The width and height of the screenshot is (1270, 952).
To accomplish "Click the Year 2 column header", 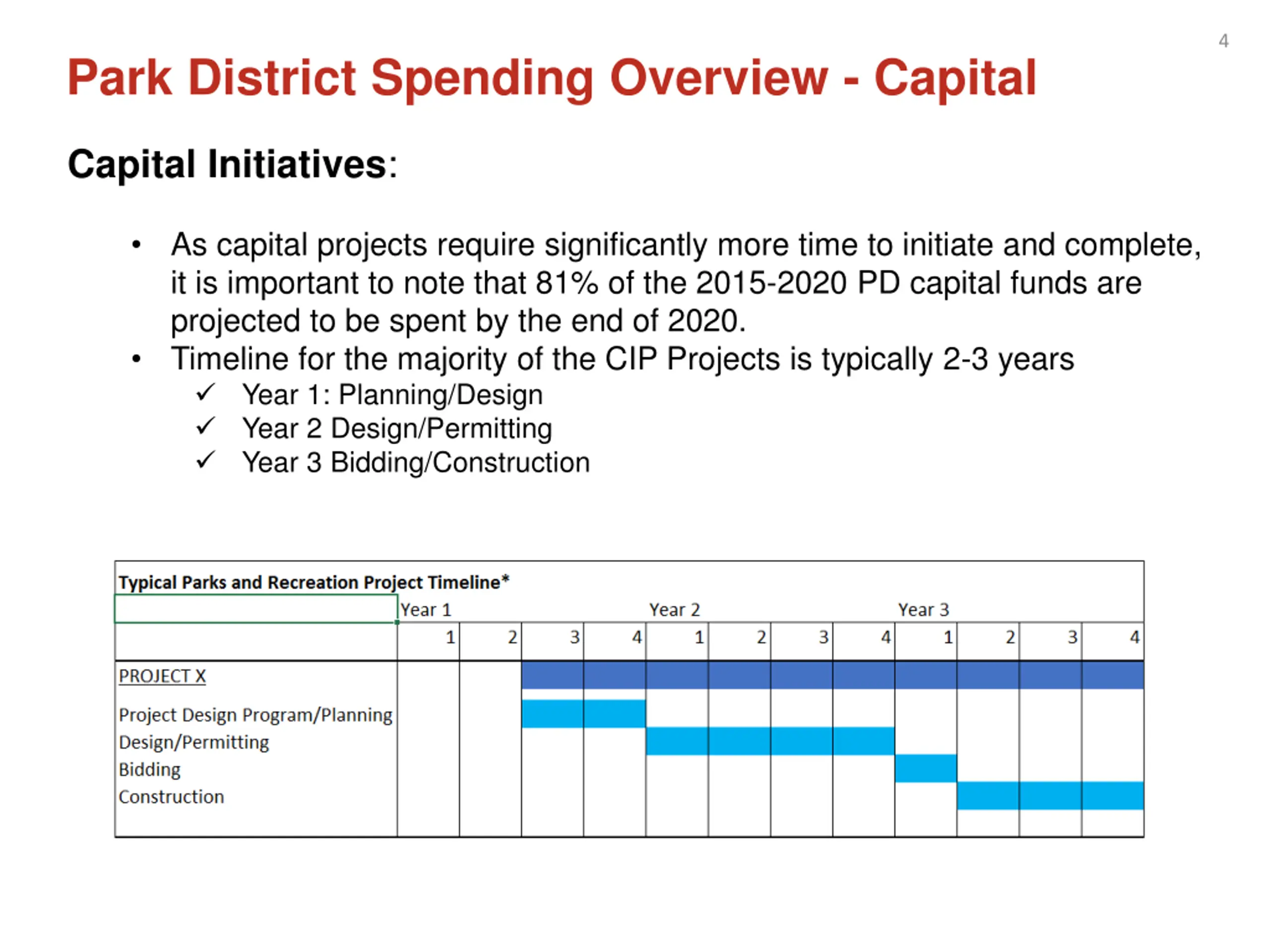I will [x=675, y=609].
